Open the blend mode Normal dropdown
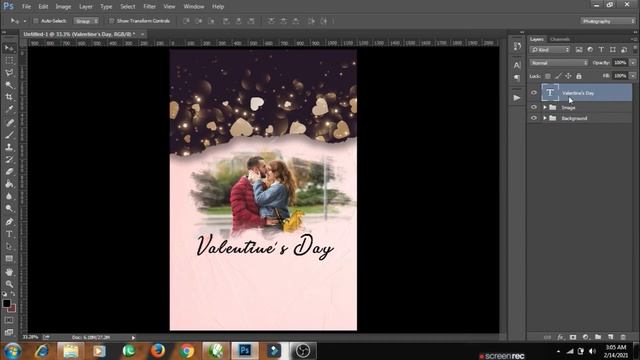Viewport: 640px width, 360px height. pos(559,63)
